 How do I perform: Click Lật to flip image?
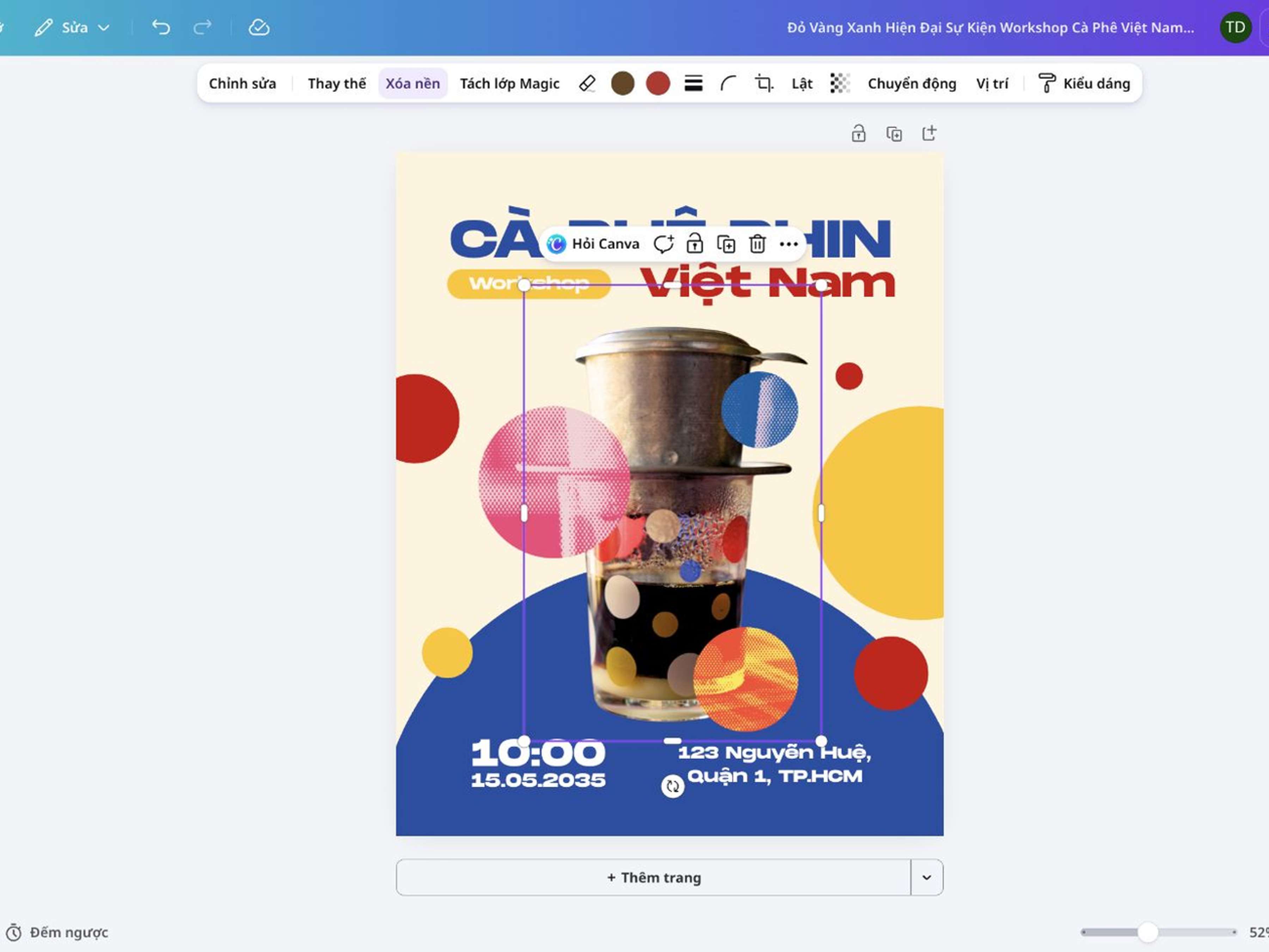(802, 83)
